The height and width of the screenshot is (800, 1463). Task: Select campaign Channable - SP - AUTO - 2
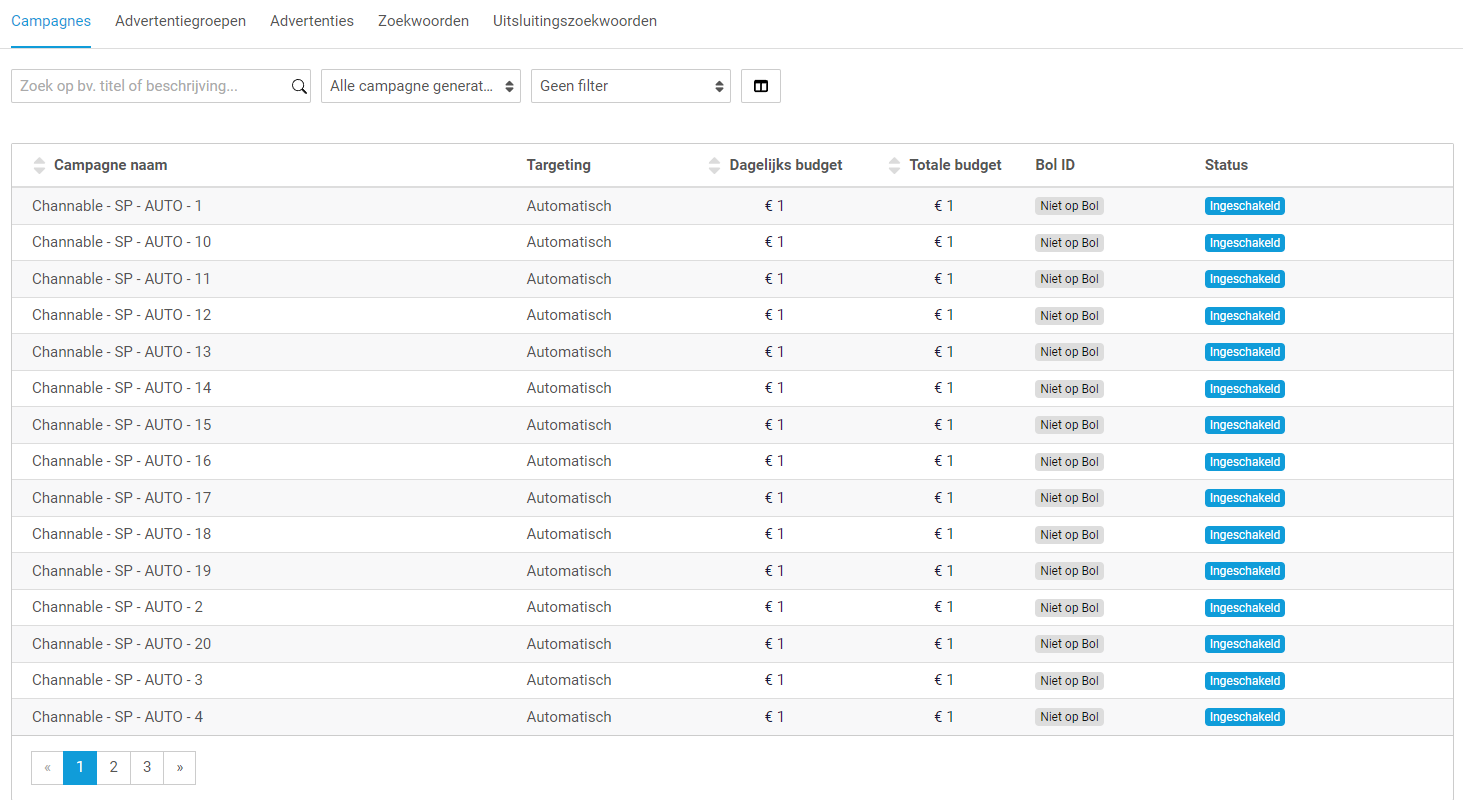pyautogui.click(x=117, y=607)
